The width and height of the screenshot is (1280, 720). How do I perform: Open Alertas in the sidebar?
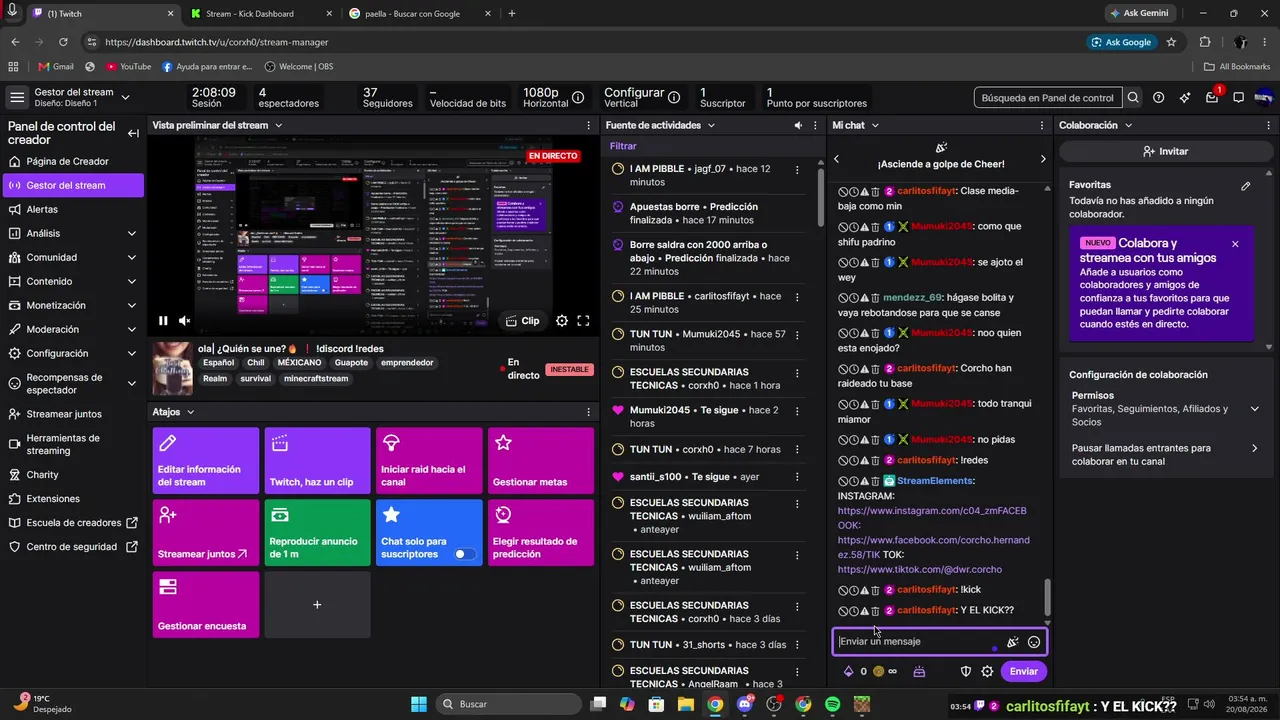tap(72, 209)
